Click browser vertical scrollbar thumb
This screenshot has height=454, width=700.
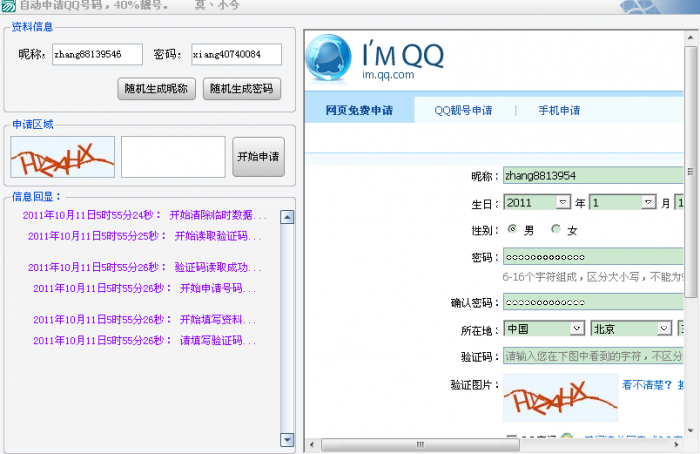click(x=691, y=171)
